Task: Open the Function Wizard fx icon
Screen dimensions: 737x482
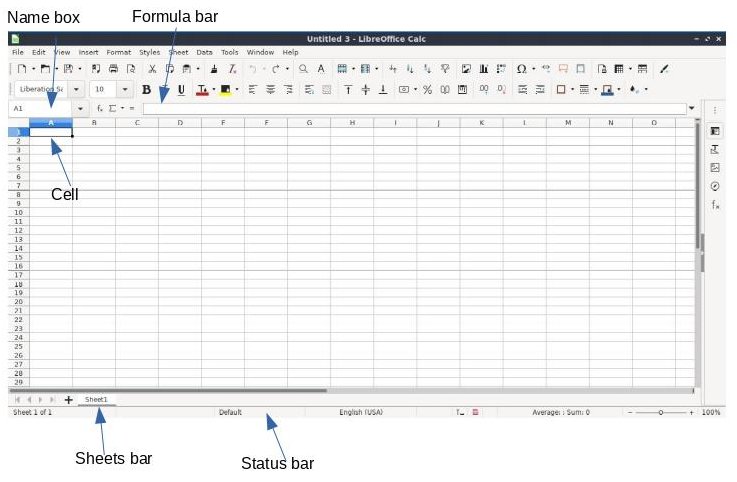Action: tap(100, 109)
